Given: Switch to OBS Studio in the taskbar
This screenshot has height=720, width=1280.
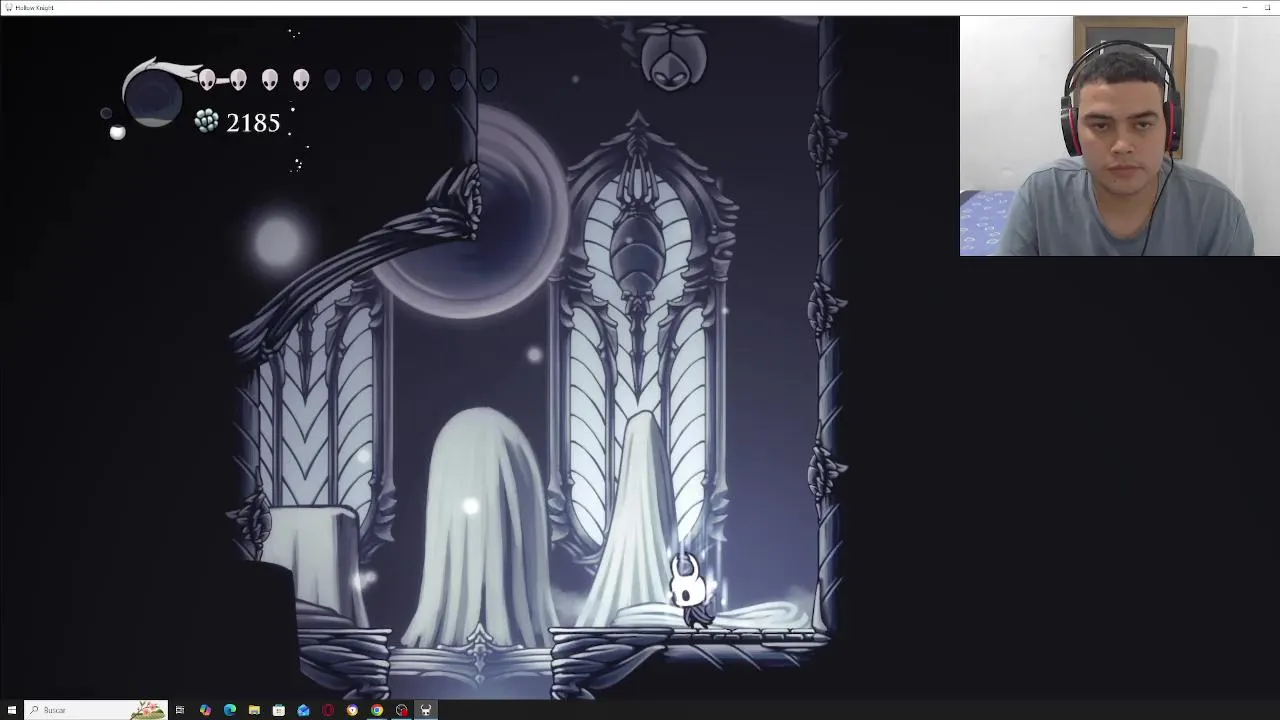Looking at the screenshot, I should (x=401, y=710).
